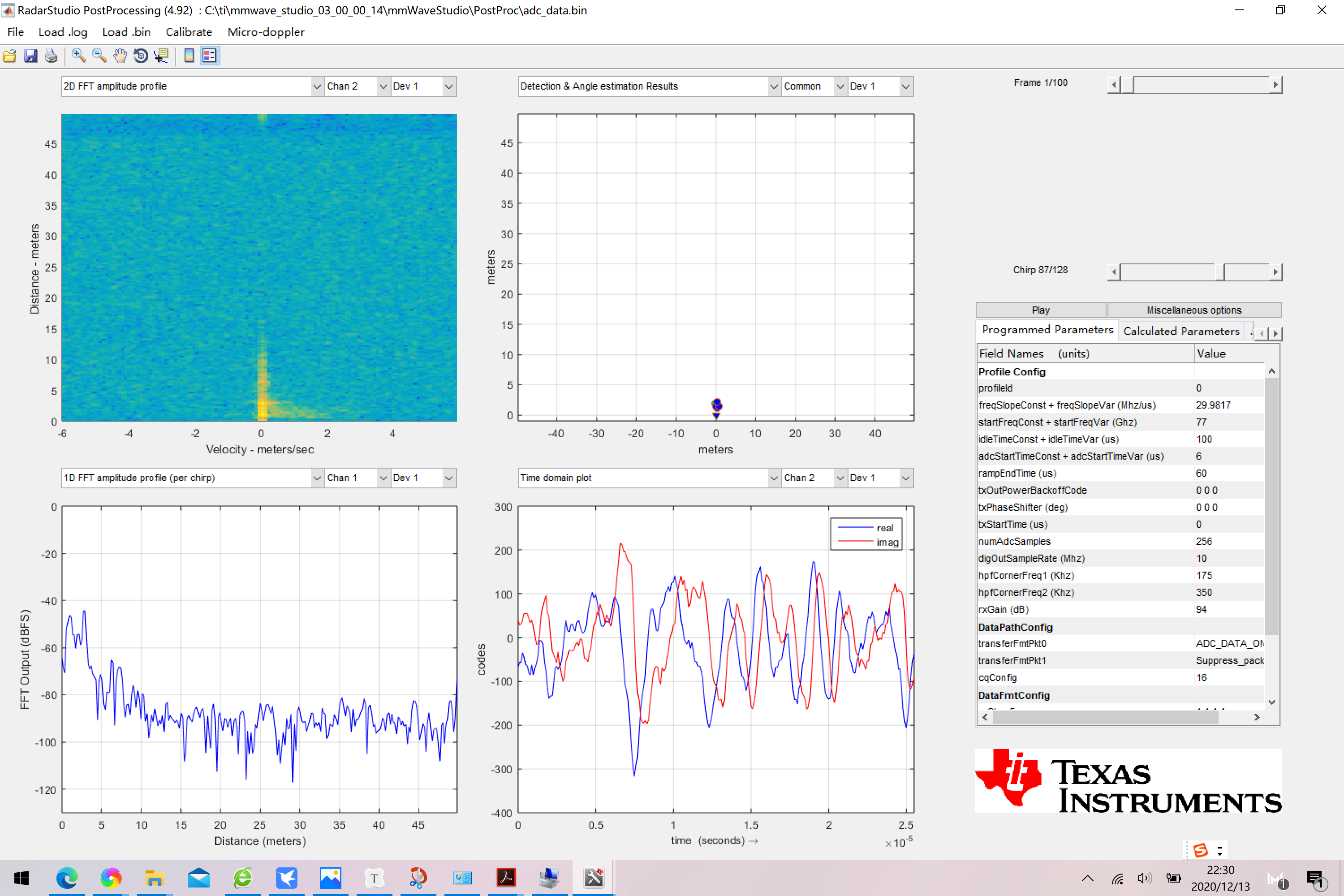The image size is (1344, 896).
Task: Click the Save Figure floppy icon
Action: tap(30, 56)
